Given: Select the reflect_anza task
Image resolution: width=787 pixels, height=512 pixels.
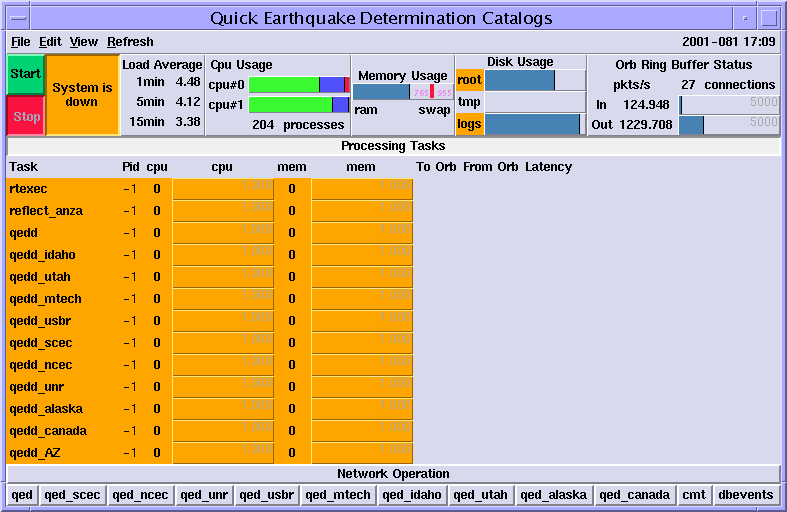Looking at the screenshot, I should coord(46,211).
